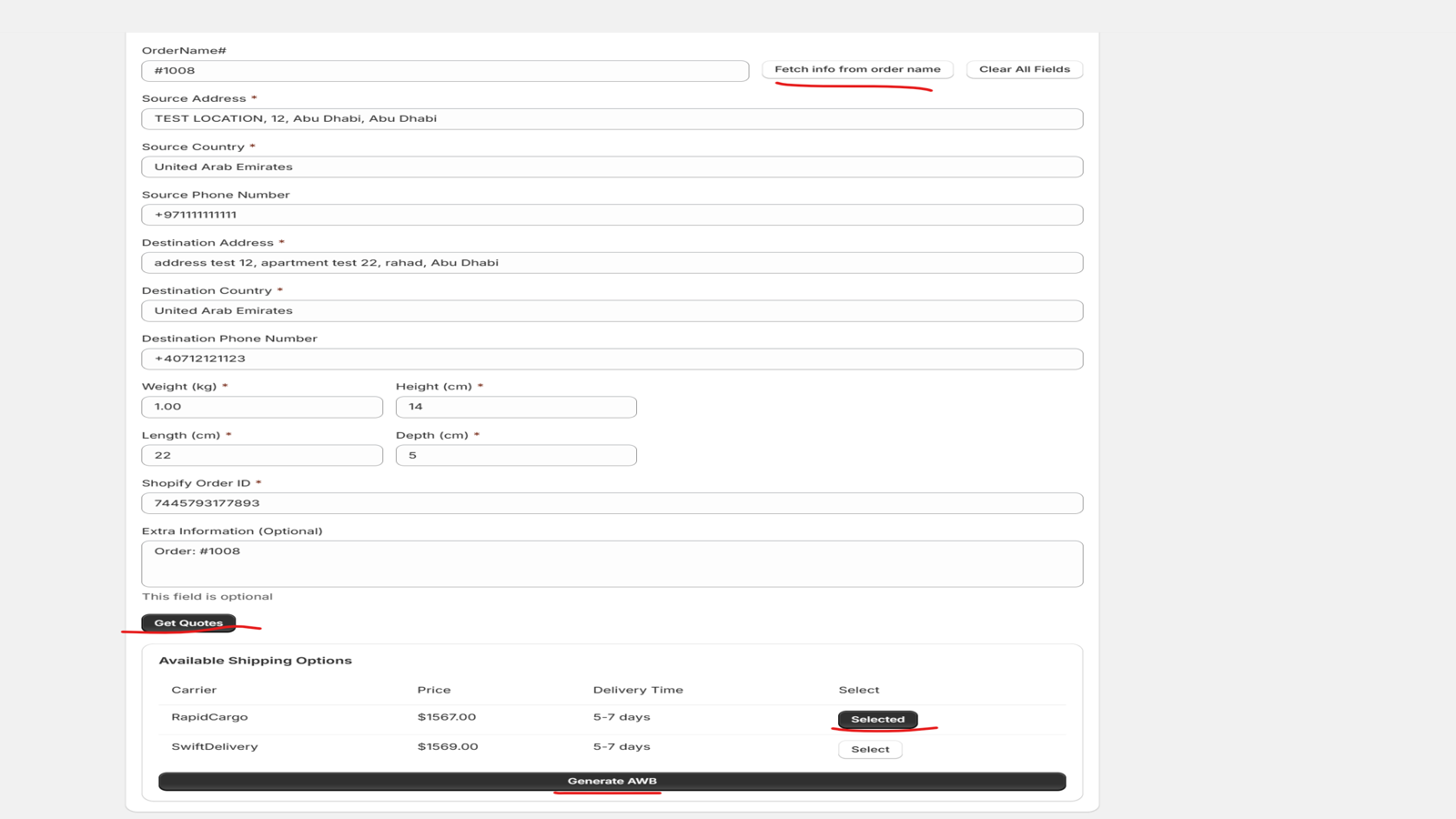Click the Source Country field showing United Arab Emirates
The width and height of the screenshot is (1456, 819).
612,167
